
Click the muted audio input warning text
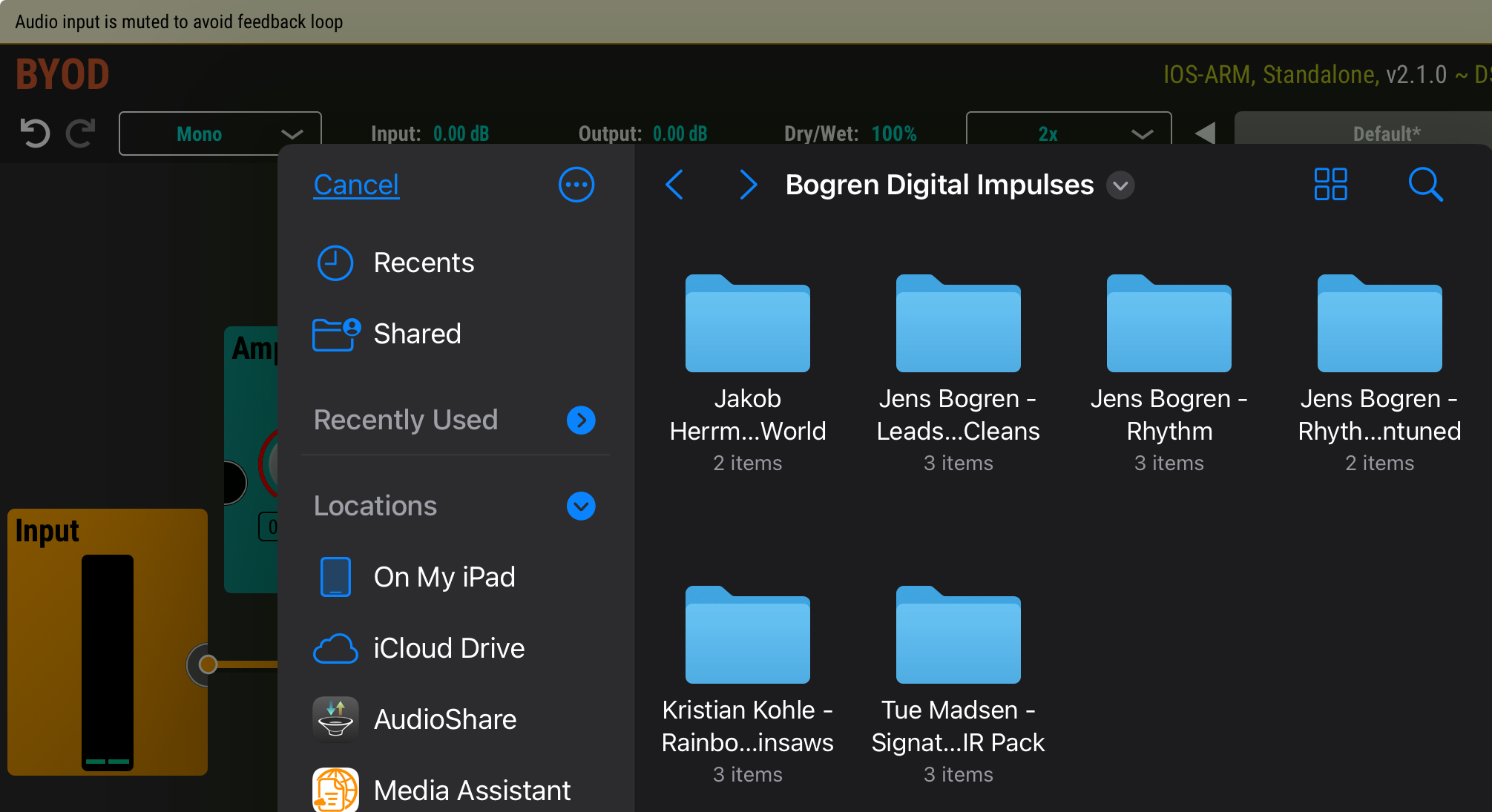[x=179, y=22]
